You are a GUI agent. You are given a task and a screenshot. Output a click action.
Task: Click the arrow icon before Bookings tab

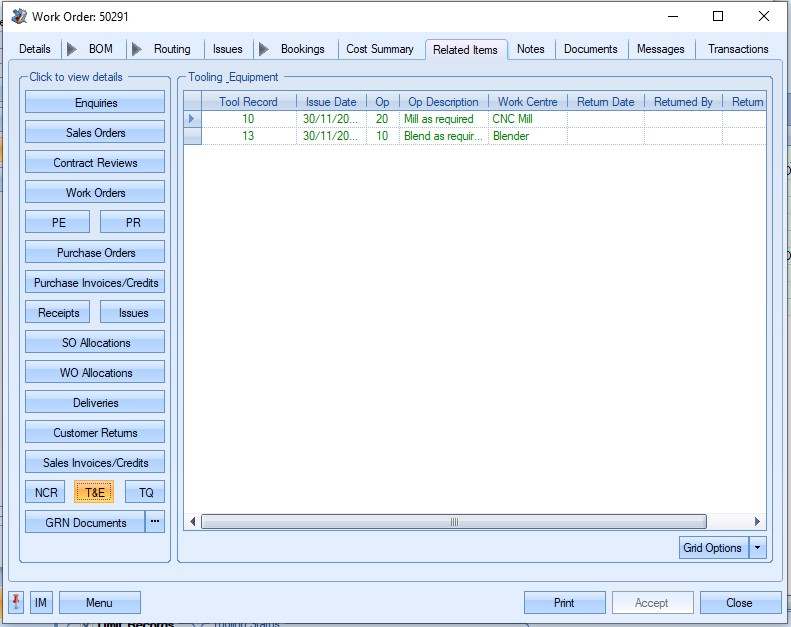pos(263,49)
